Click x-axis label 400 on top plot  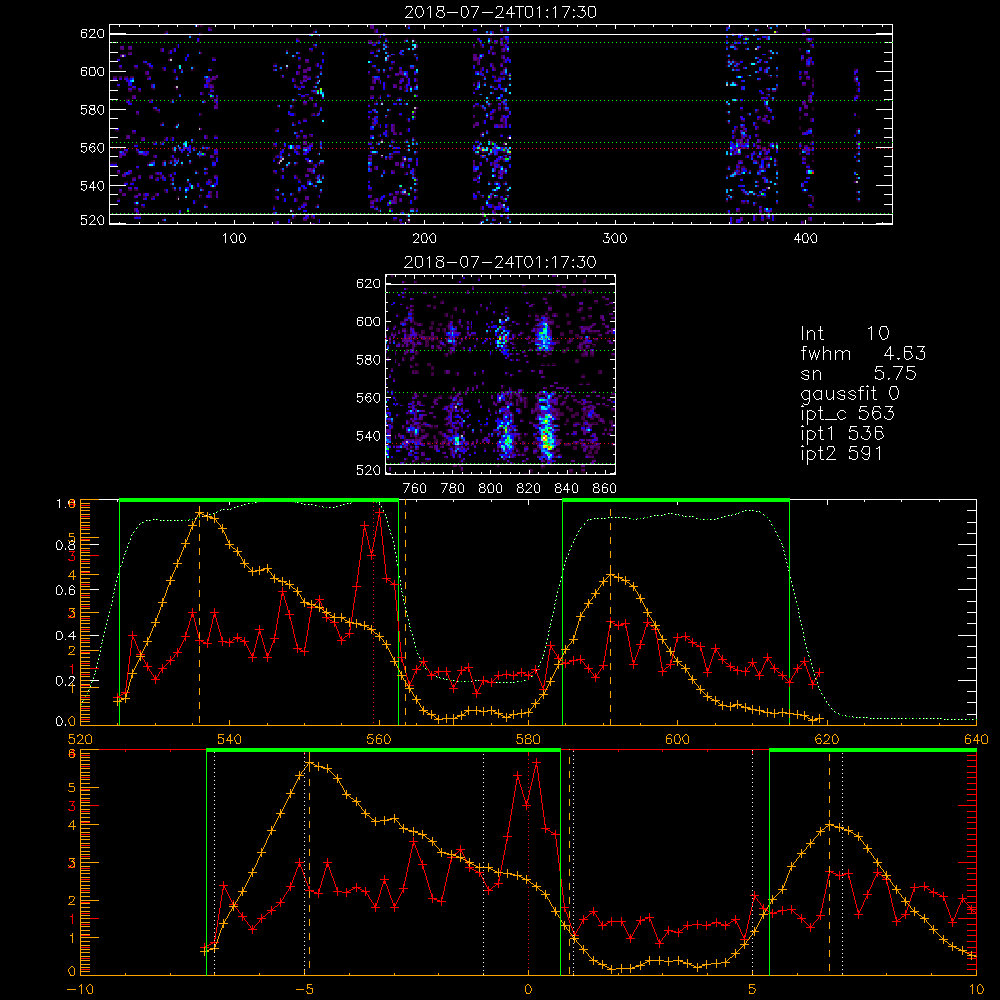point(805,239)
